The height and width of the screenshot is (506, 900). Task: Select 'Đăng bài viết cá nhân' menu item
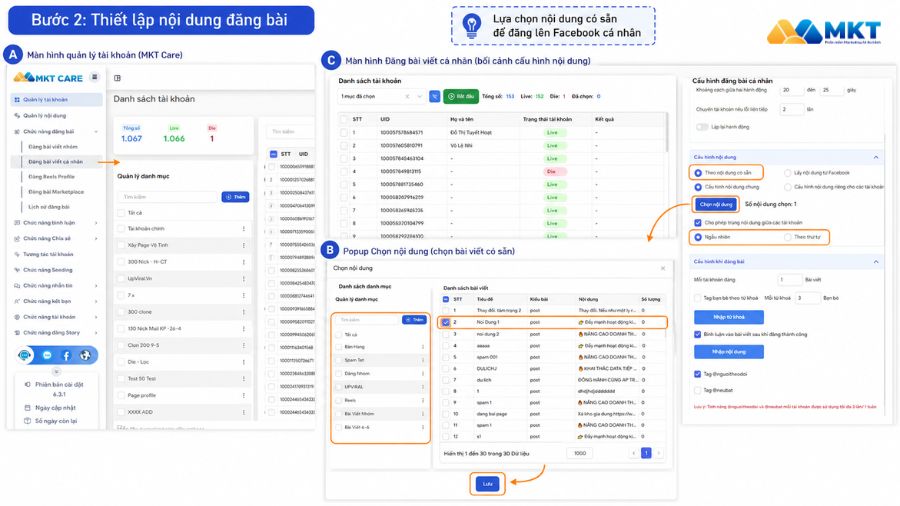[x=56, y=162]
